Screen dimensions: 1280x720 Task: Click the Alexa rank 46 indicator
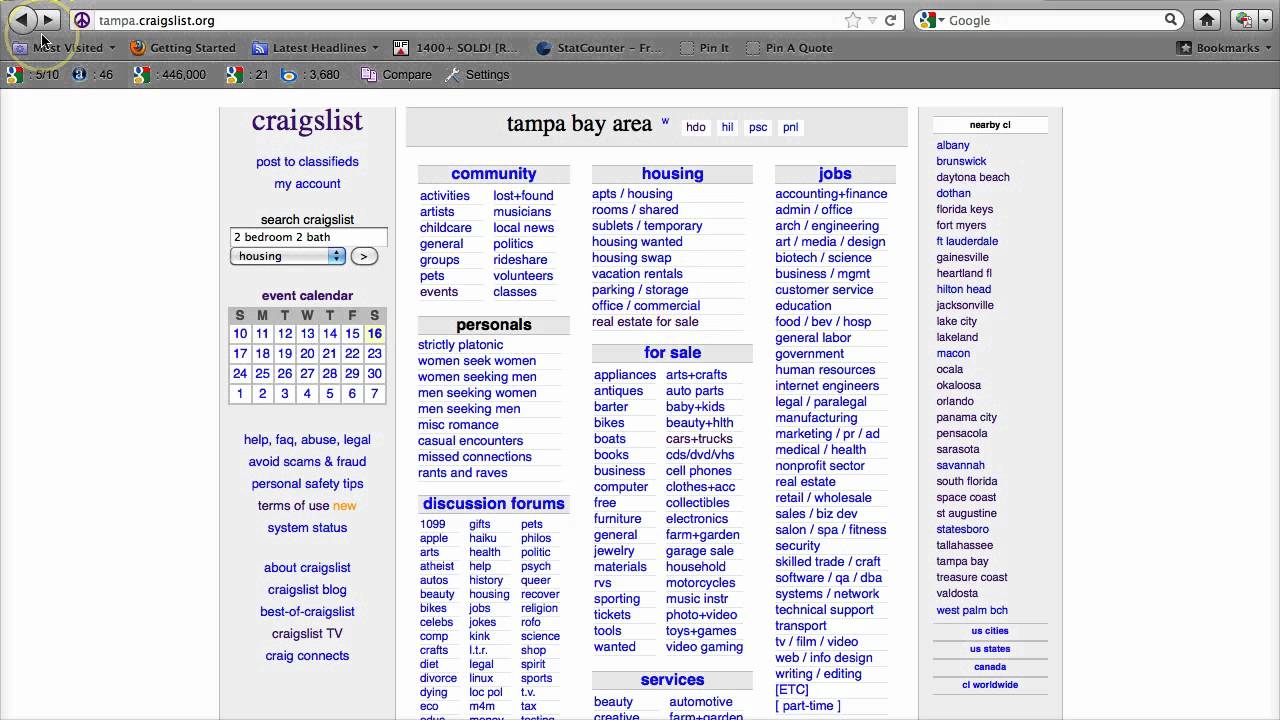[x=92, y=74]
